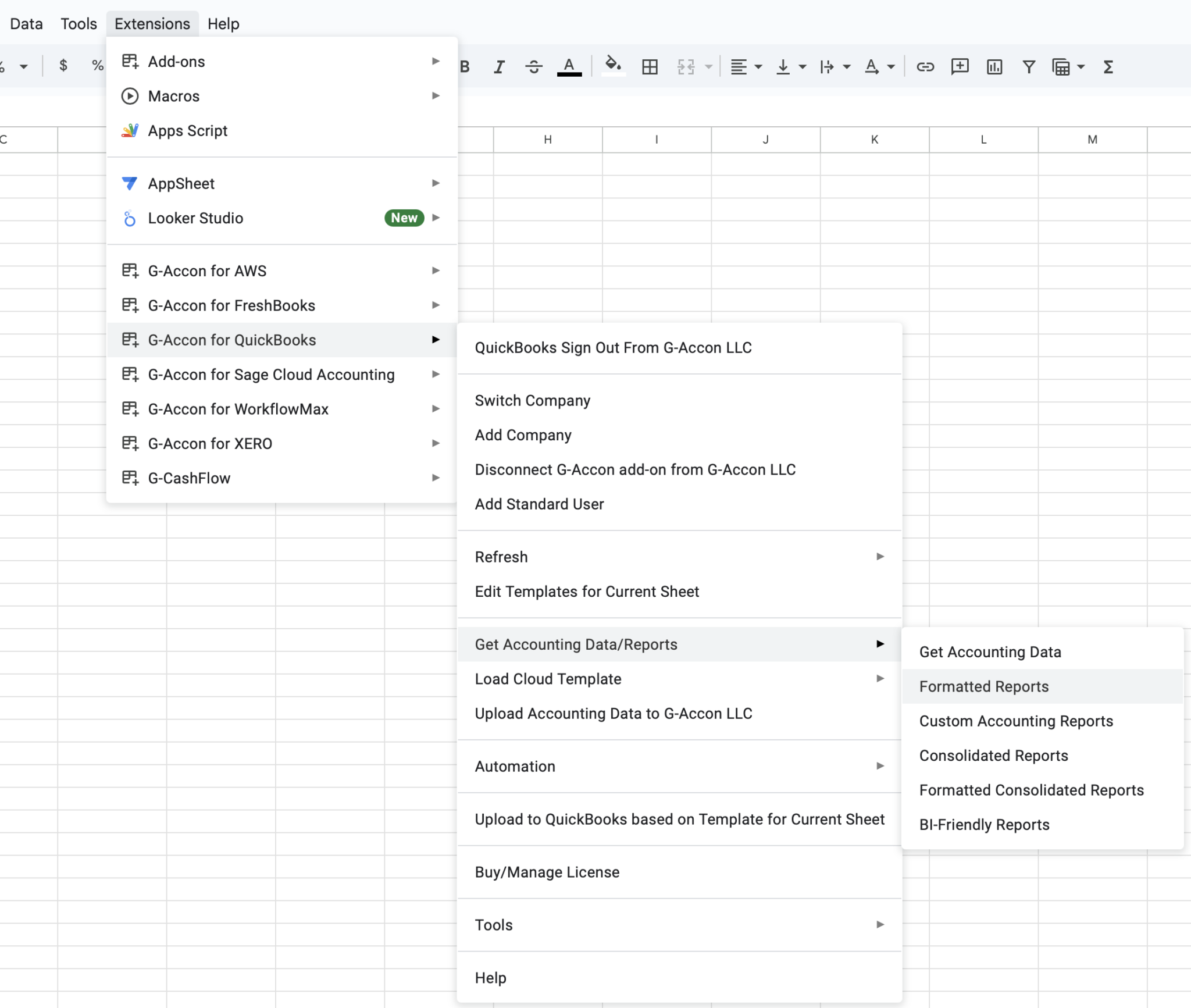1191x1008 pixels.
Task: Click the insert comment icon
Action: pyautogui.click(x=960, y=67)
